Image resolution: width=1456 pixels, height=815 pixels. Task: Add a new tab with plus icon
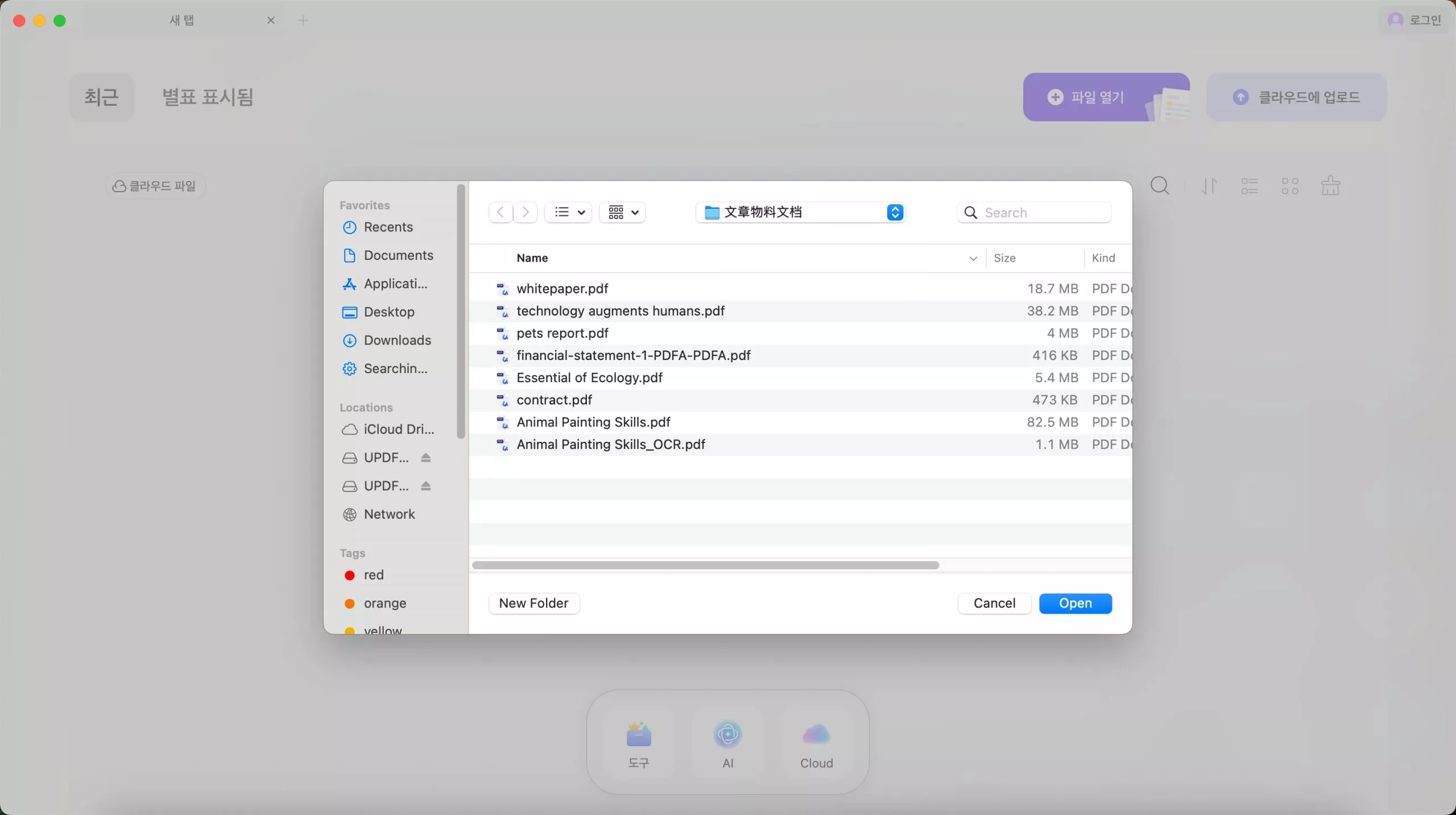[303, 20]
